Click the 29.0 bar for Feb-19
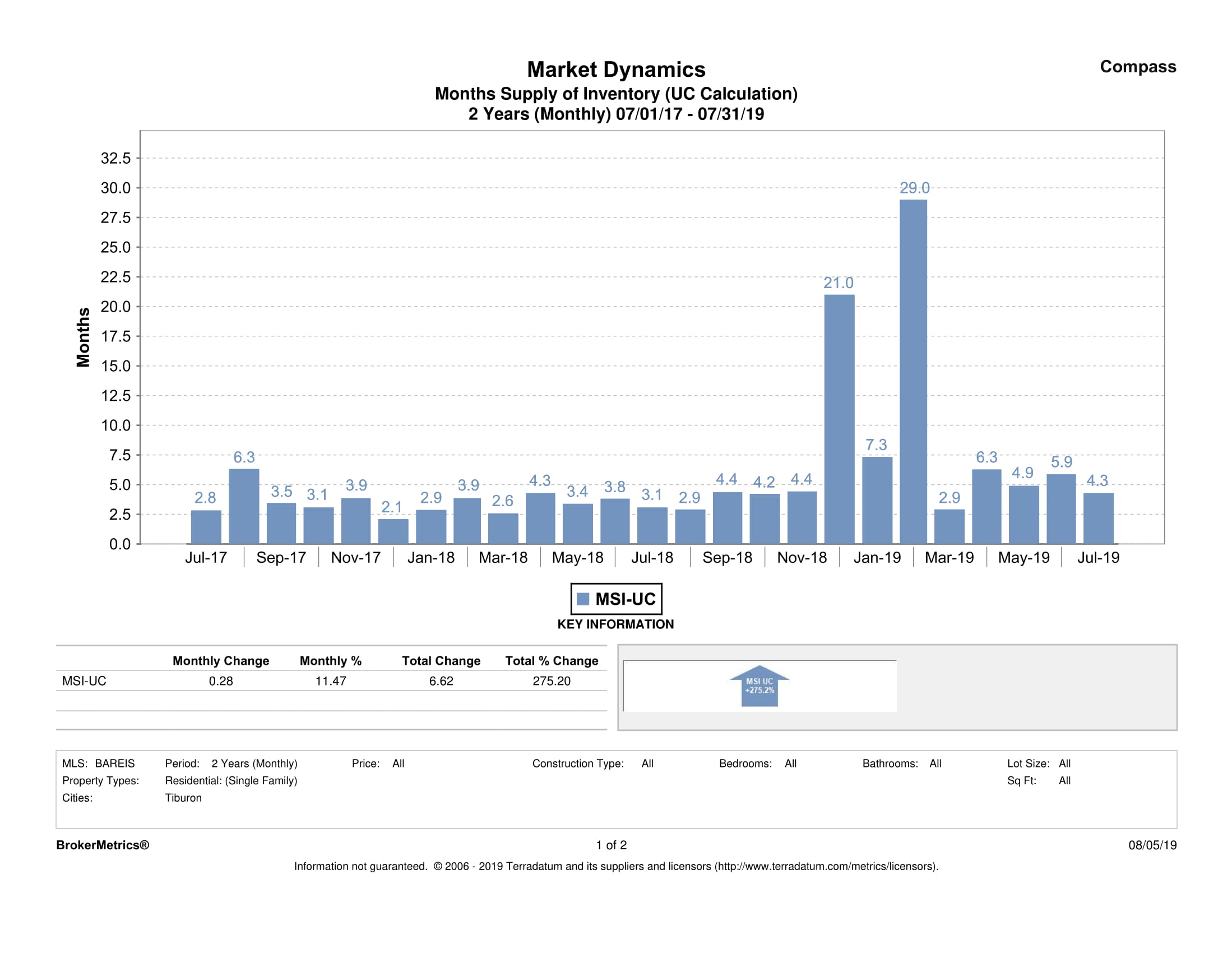1232x953 pixels. pyautogui.click(x=913, y=371)
